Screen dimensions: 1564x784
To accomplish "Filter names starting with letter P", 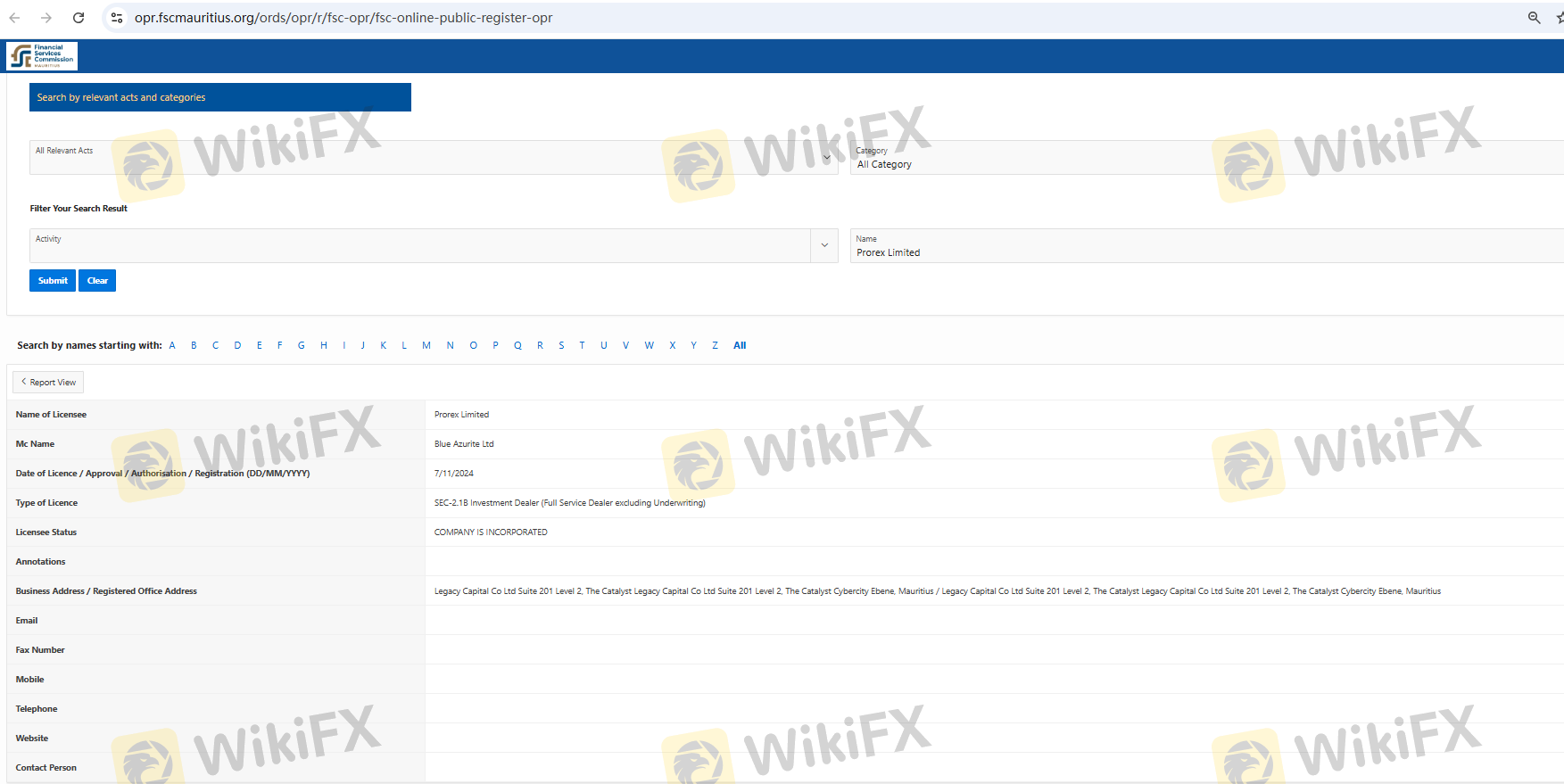I will (495, 346).
